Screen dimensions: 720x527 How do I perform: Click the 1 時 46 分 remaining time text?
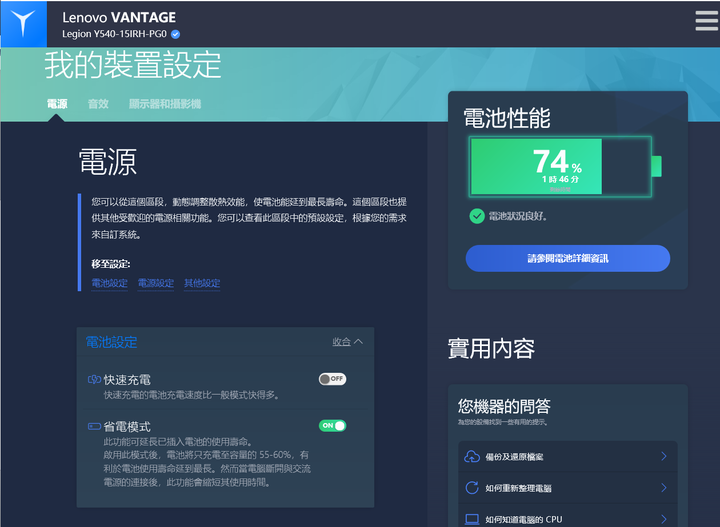pyautogui.click(x=560, y=179)
